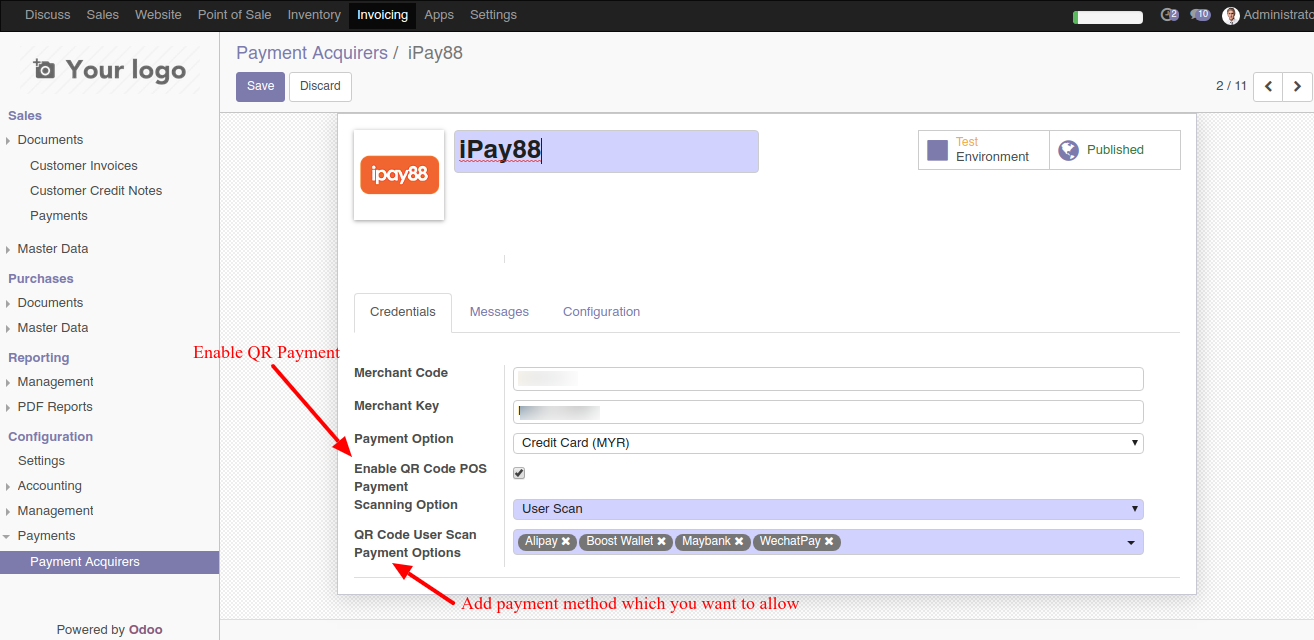Click the 2 / 11 pager counter
Screen dimensions: 1314x640
(1231, 86)
